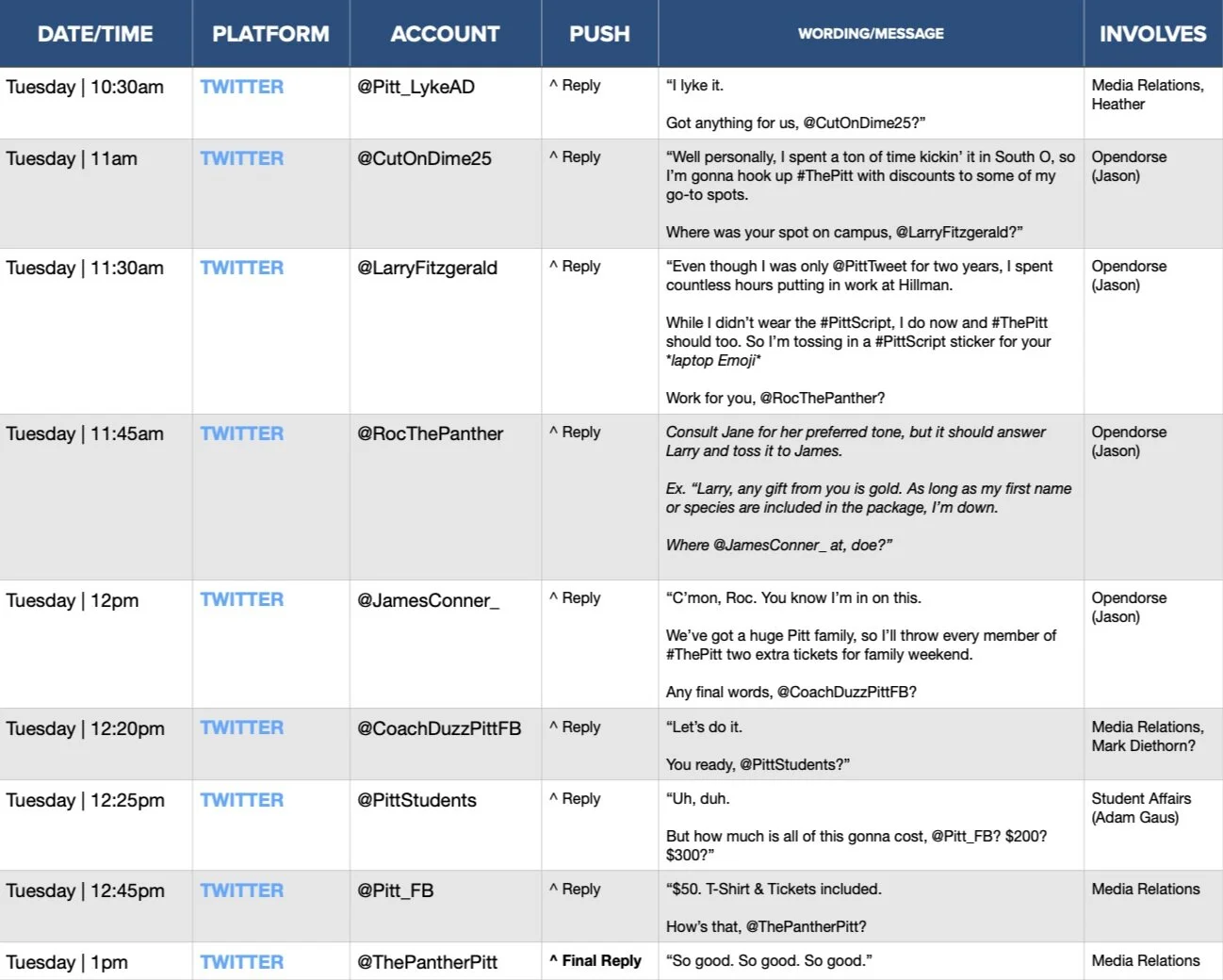Click Opendorse (Jason) in the @JamesConner_ row
1223x980 pixels.
(x=1129, y=608)
